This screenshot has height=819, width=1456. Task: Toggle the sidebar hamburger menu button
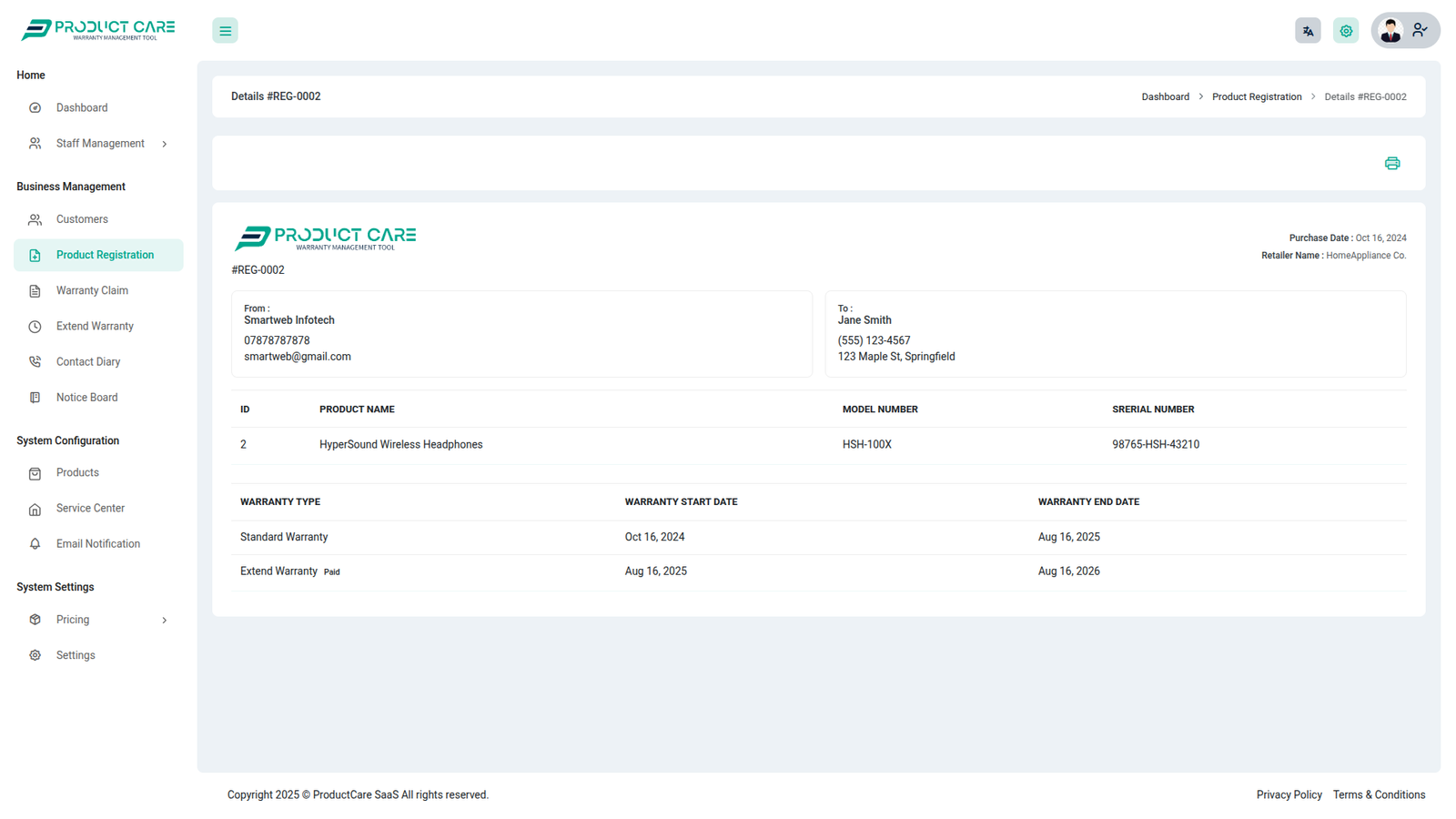pyautogui.click(x=225, y=31)
